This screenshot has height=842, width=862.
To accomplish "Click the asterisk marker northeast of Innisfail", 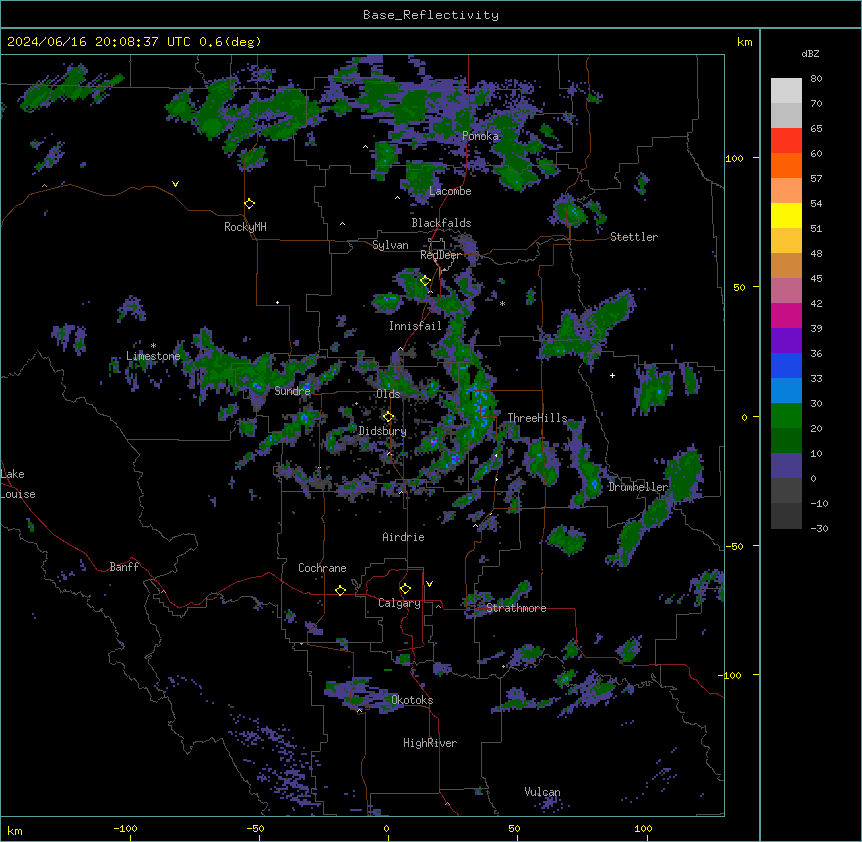I will [502, 303].
